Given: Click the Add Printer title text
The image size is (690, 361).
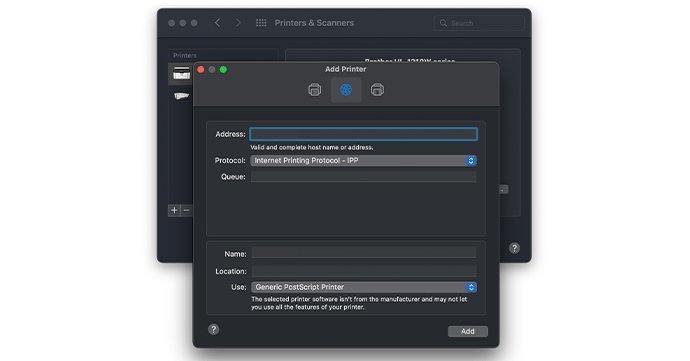Looking at the screenshot, I should click(x=345, y=69).
